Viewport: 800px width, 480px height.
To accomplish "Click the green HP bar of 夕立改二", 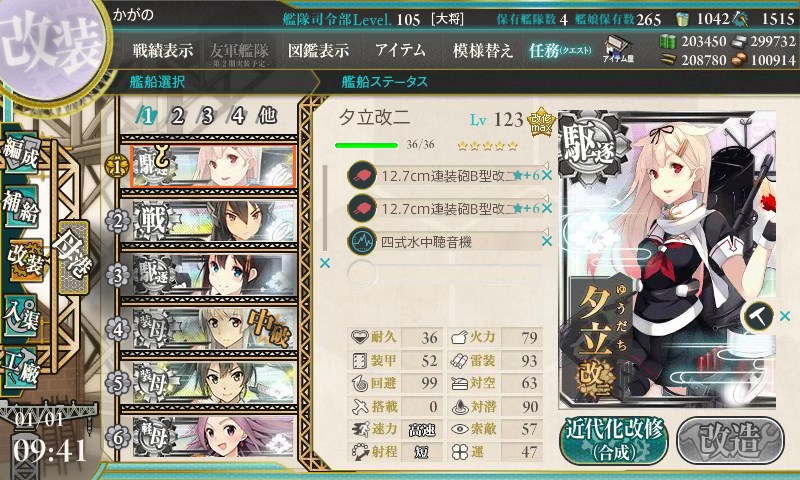I will point(366,145).
